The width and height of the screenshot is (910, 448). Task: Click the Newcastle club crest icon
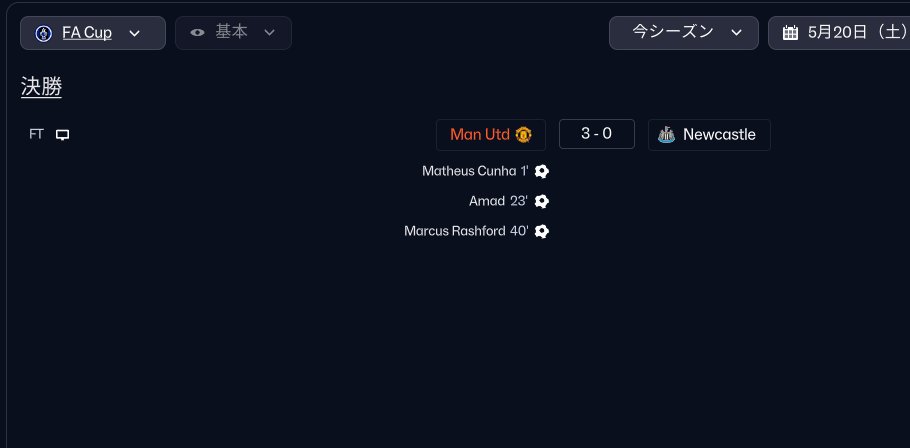click(666, 135)
